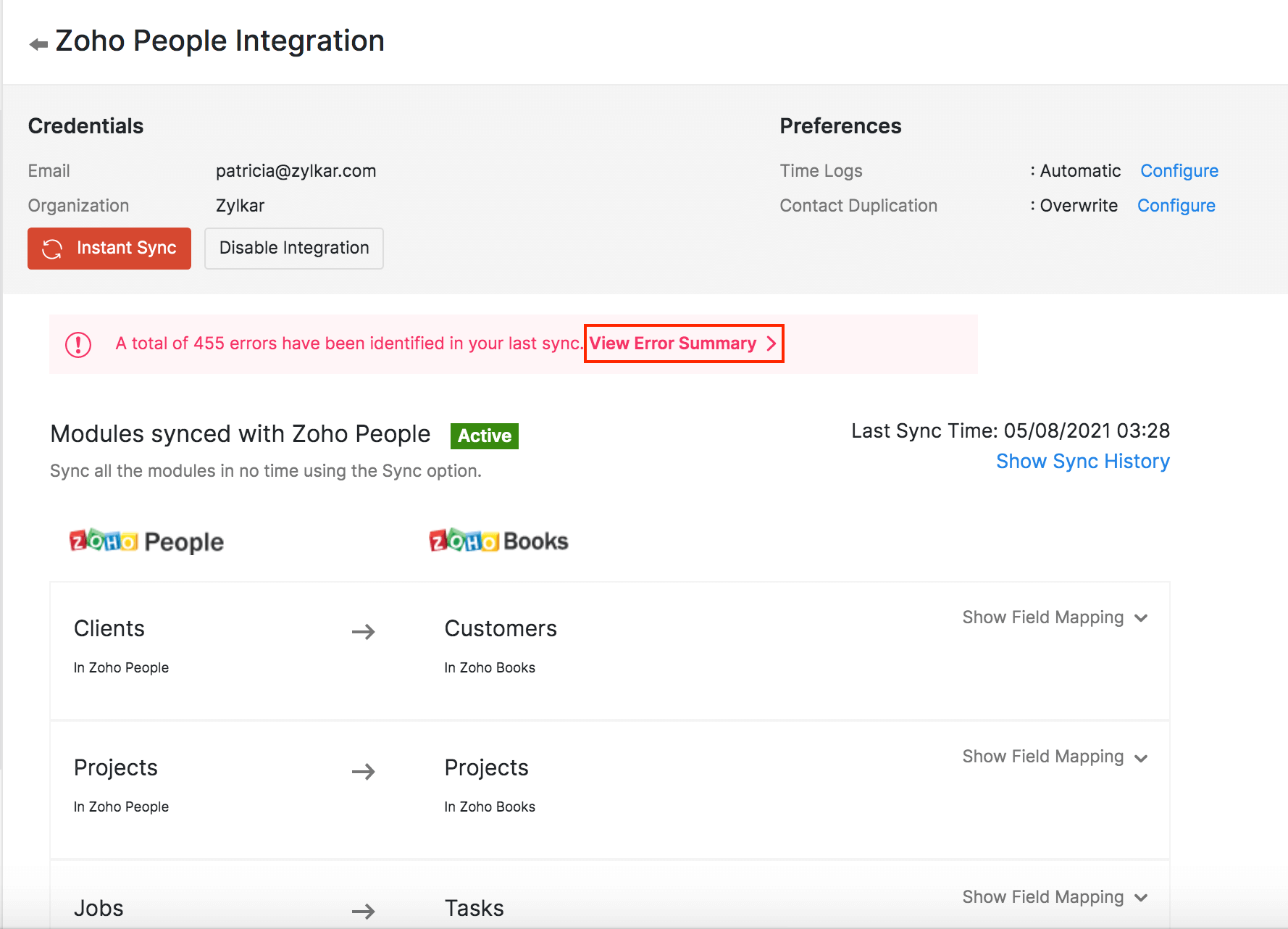Click the sync icon inside Instant Sync
The height and width of the screenshot is (929, 1288).
[52, 249]
